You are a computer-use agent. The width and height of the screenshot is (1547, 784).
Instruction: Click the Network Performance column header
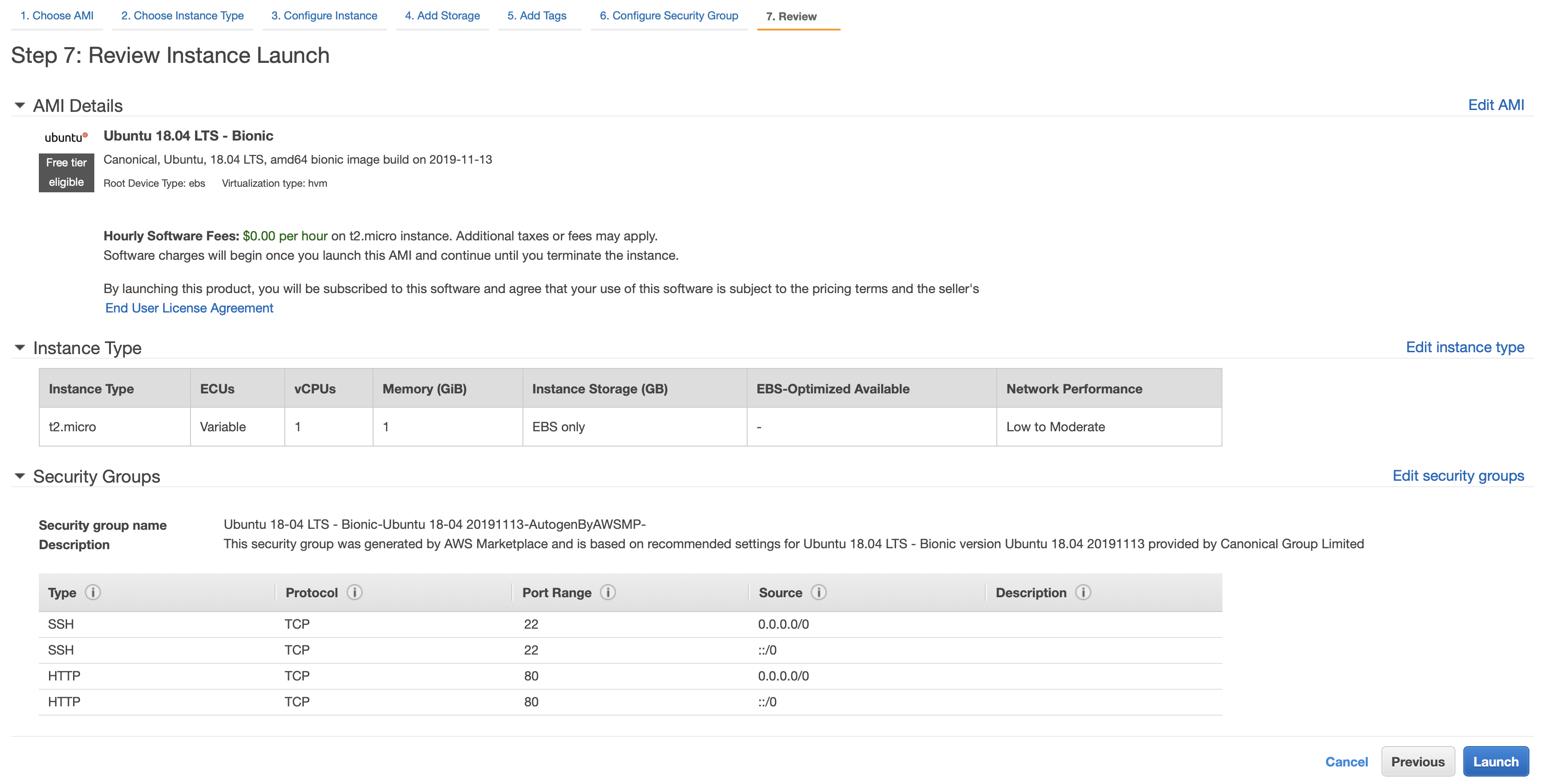click(1109, 388)
